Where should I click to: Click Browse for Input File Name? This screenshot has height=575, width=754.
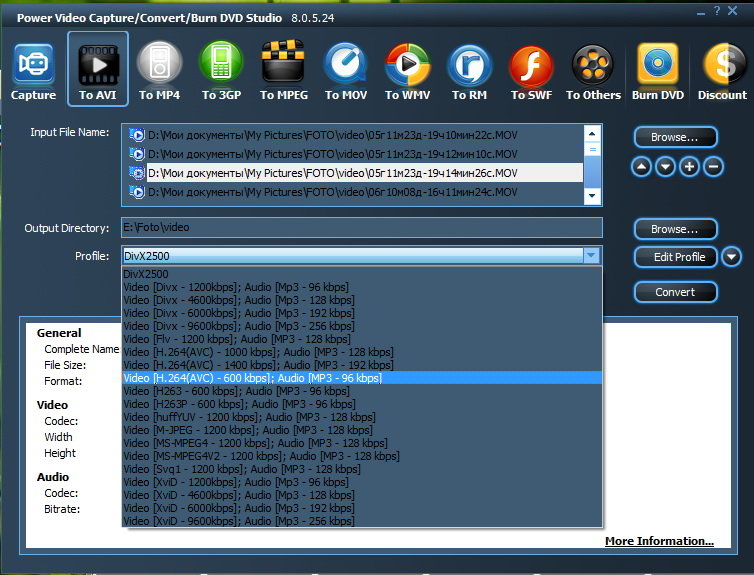pos(676,137)
